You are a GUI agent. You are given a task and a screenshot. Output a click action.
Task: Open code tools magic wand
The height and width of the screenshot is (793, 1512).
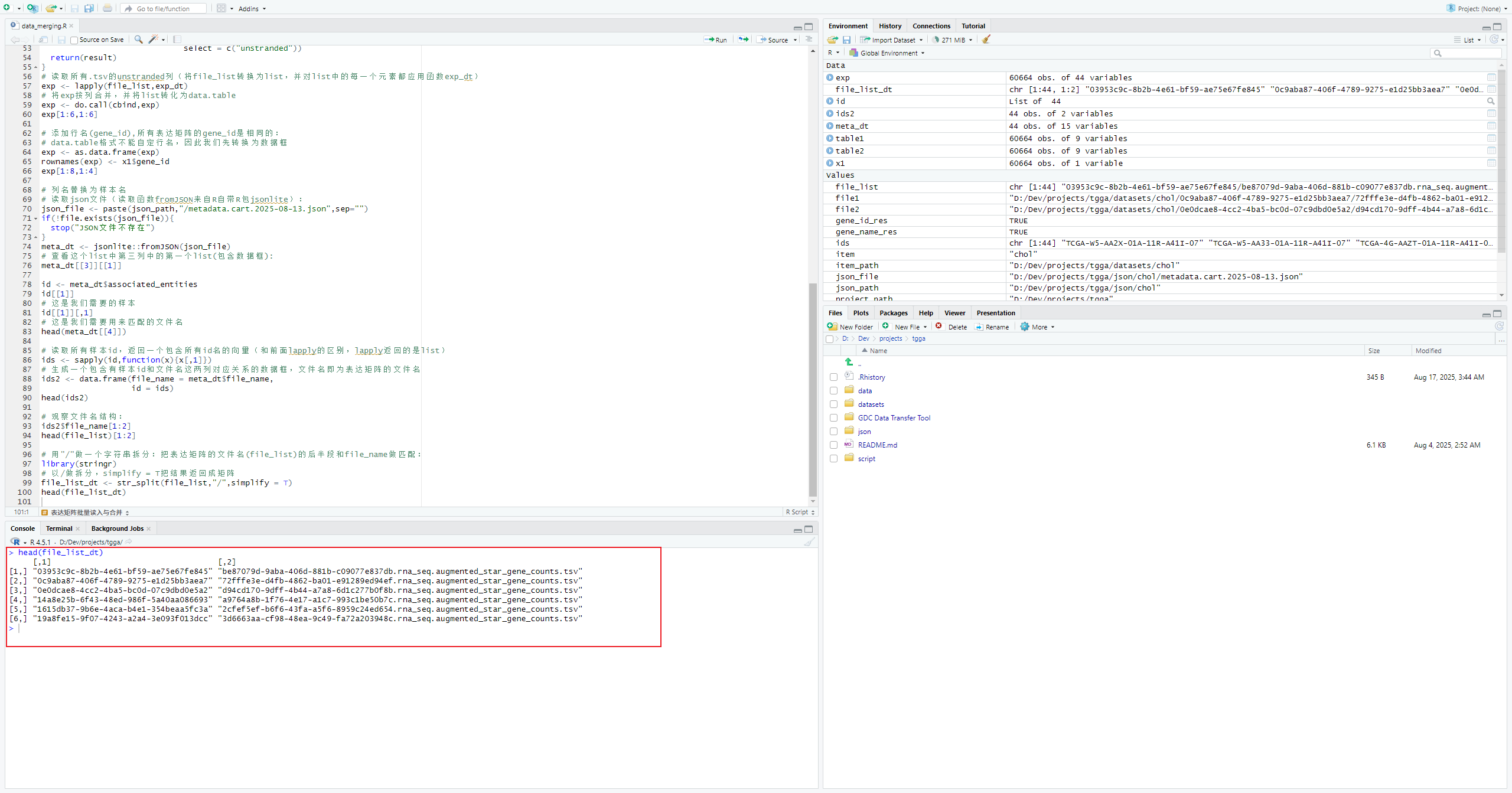(153, 39)
